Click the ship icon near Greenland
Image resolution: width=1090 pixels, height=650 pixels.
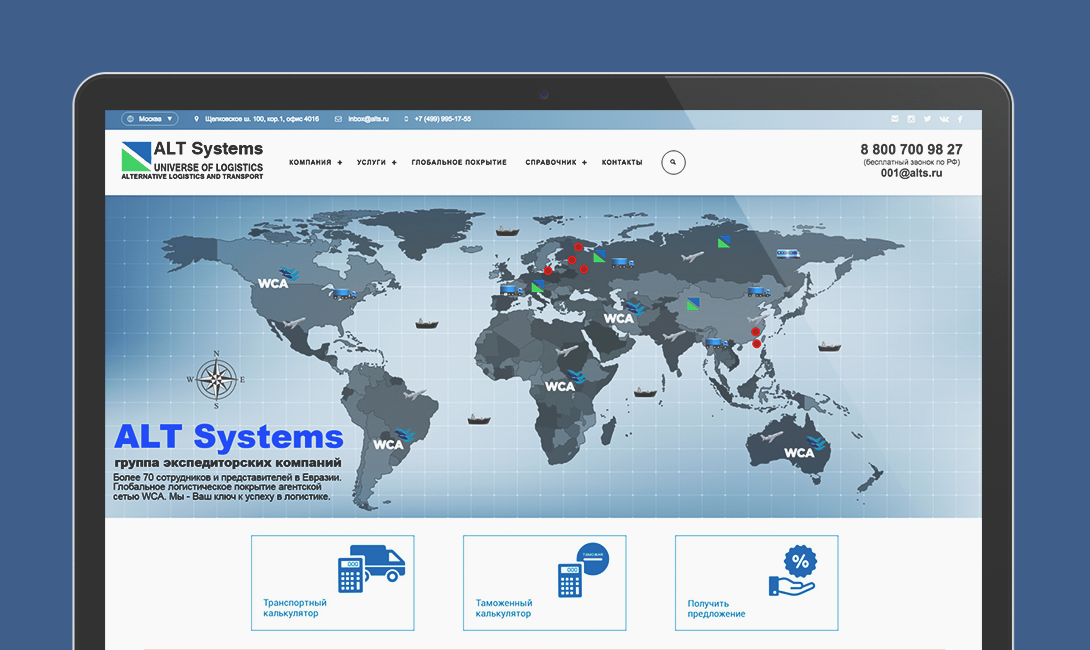[507, 231]
